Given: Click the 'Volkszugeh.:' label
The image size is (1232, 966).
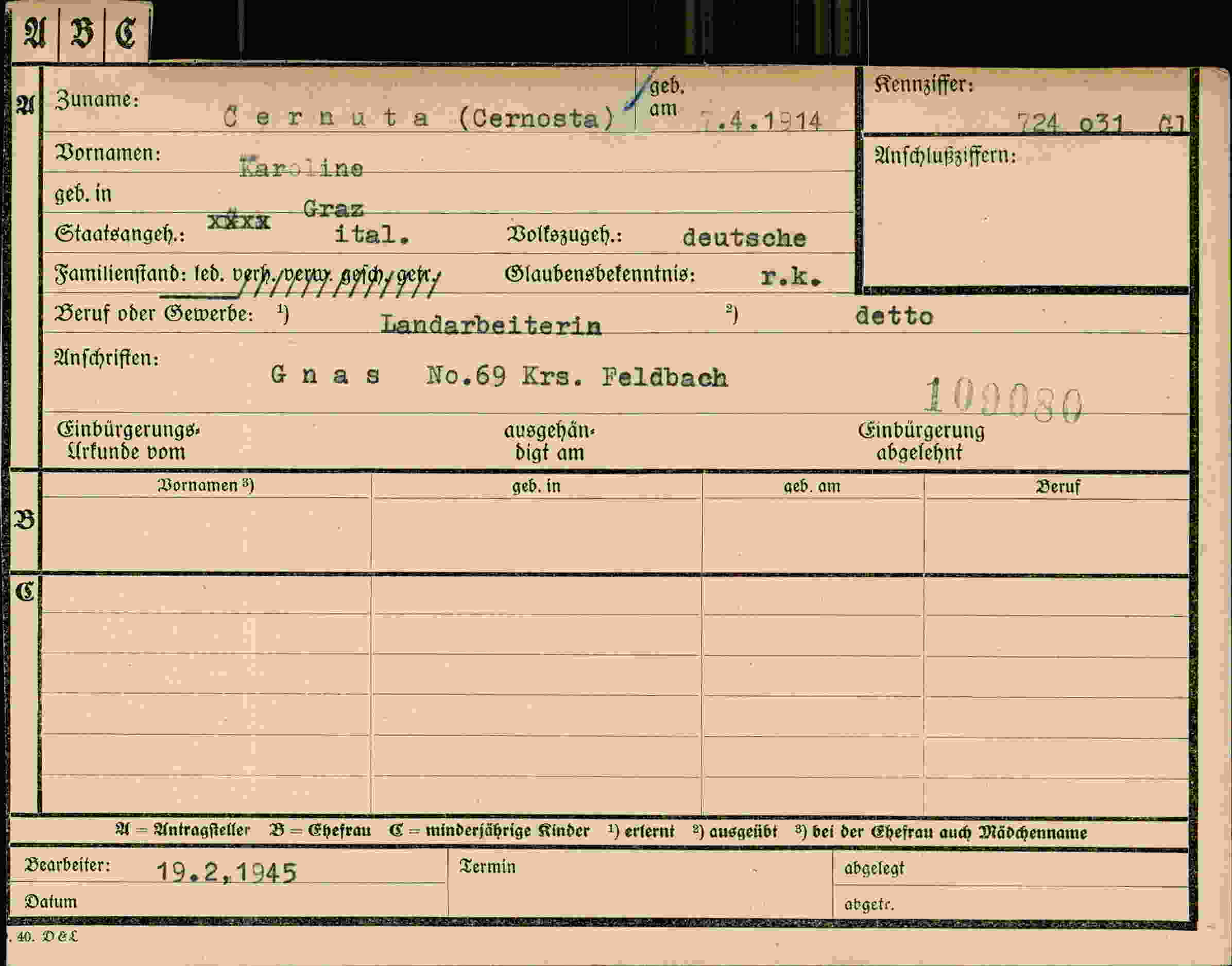Looking at the screenshot, I should [564, 235].
